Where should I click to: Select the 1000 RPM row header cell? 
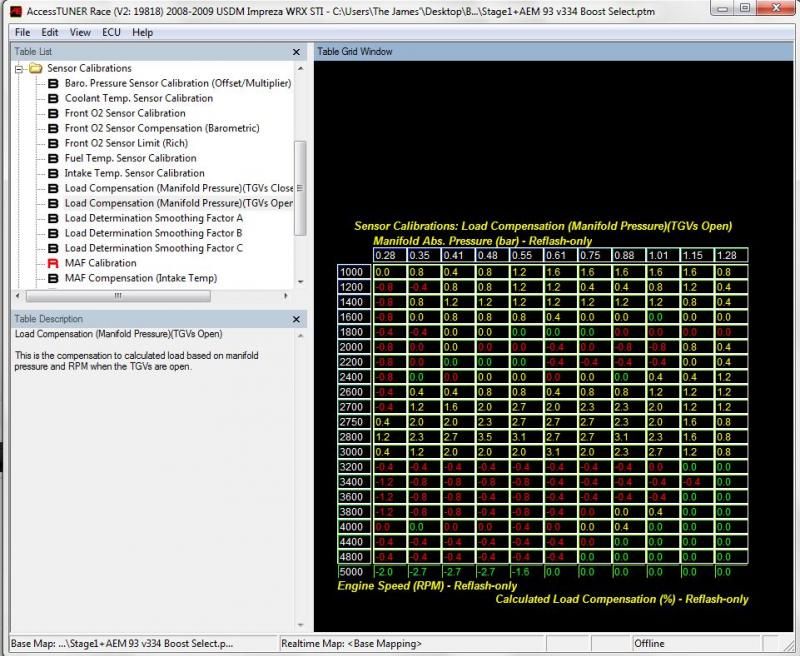coord(353,272)
